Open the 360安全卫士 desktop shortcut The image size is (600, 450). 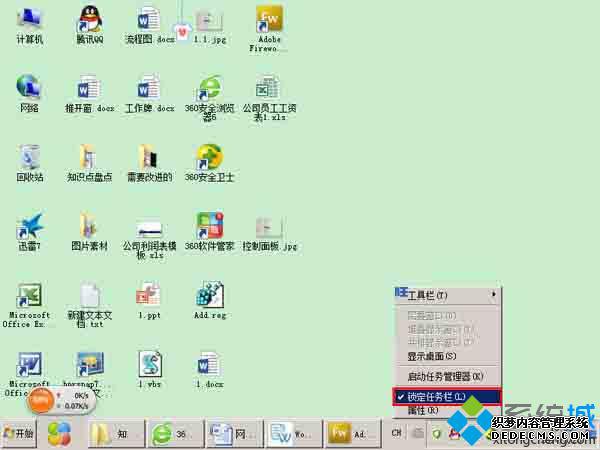(209, 157)
